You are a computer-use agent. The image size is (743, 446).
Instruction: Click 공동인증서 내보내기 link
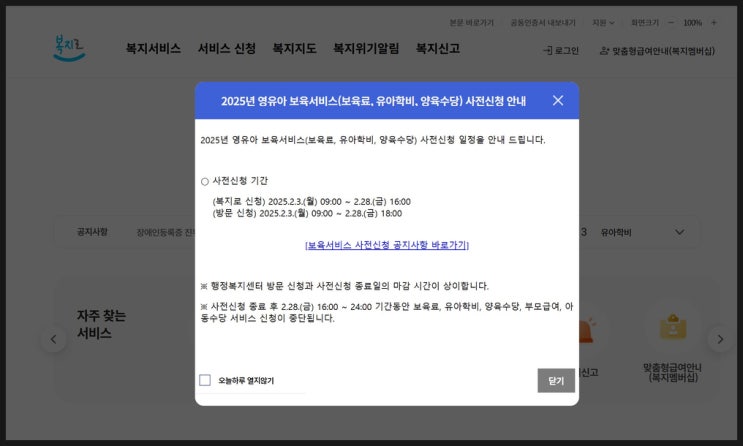click(x=543, y=23)
